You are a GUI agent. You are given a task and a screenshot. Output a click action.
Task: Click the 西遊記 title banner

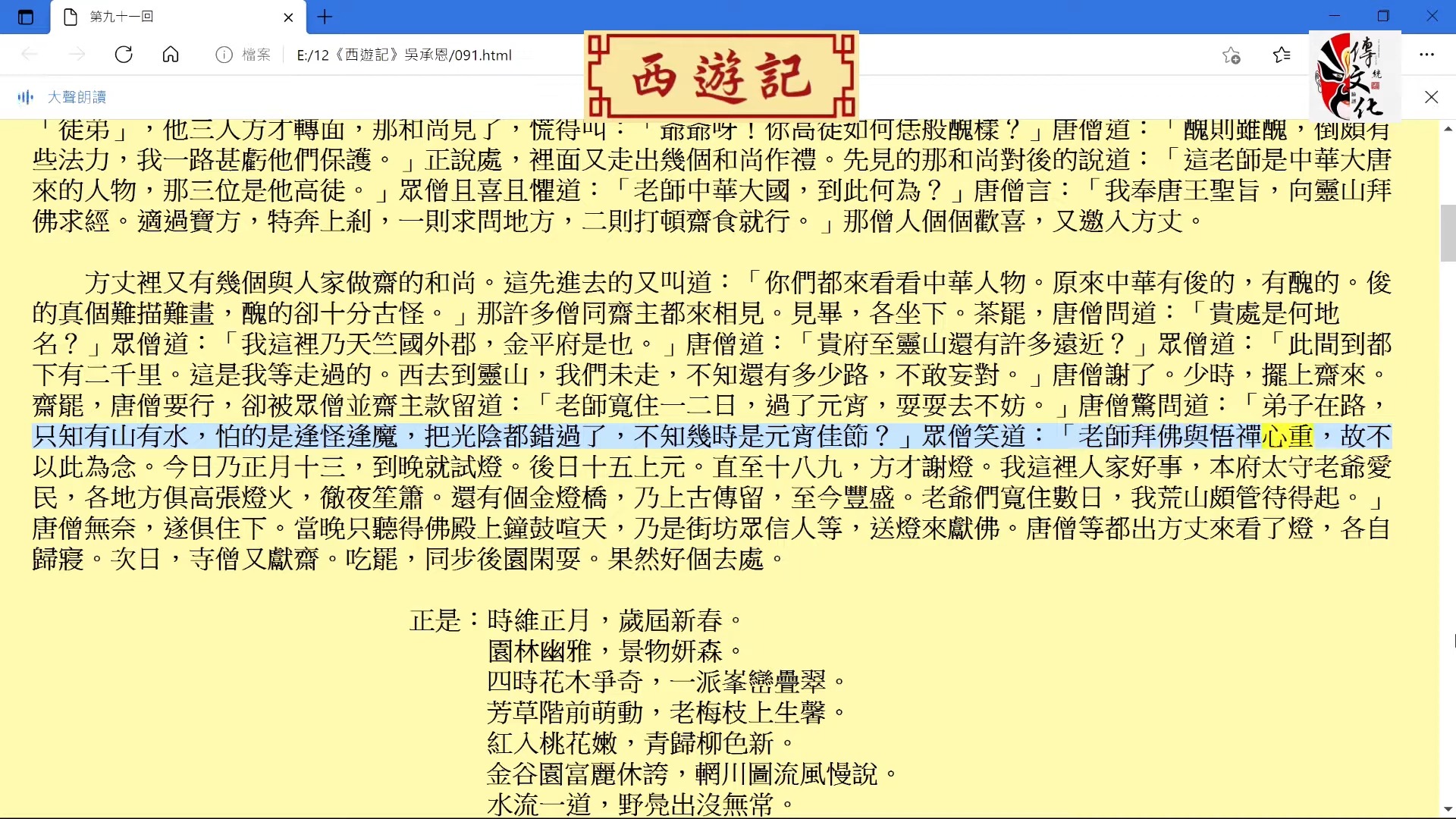pyautogui.click(x=721, y=75)
